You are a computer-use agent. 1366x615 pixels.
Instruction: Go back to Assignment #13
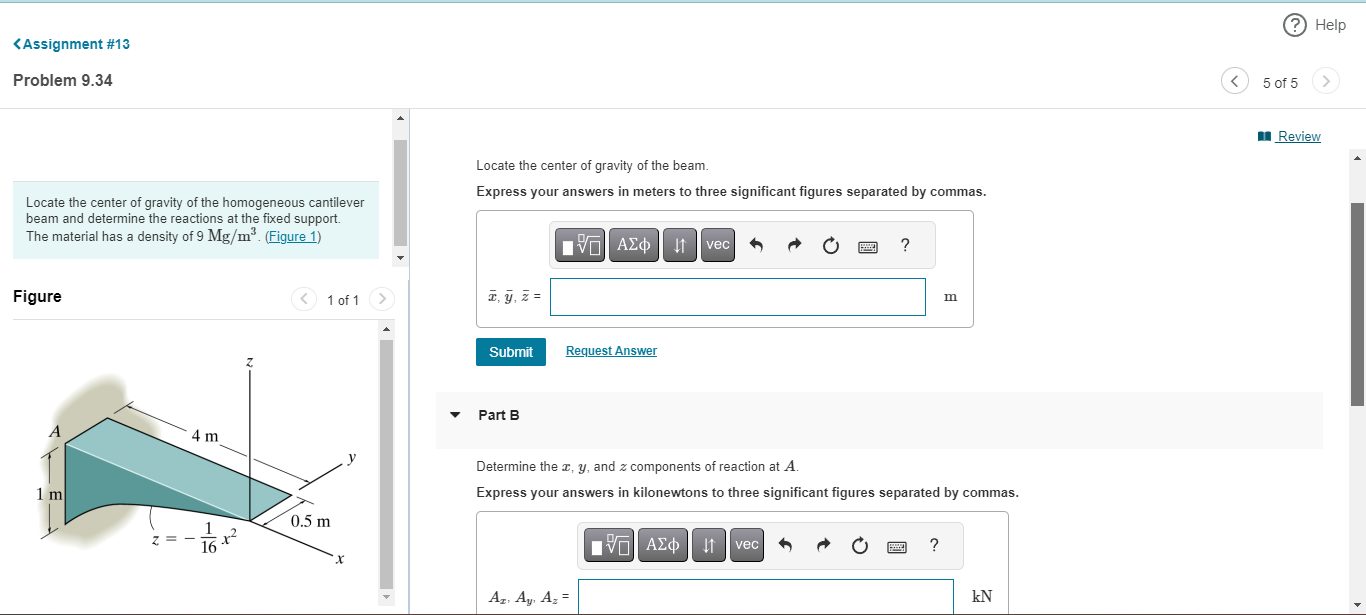[x=71, y=44]
